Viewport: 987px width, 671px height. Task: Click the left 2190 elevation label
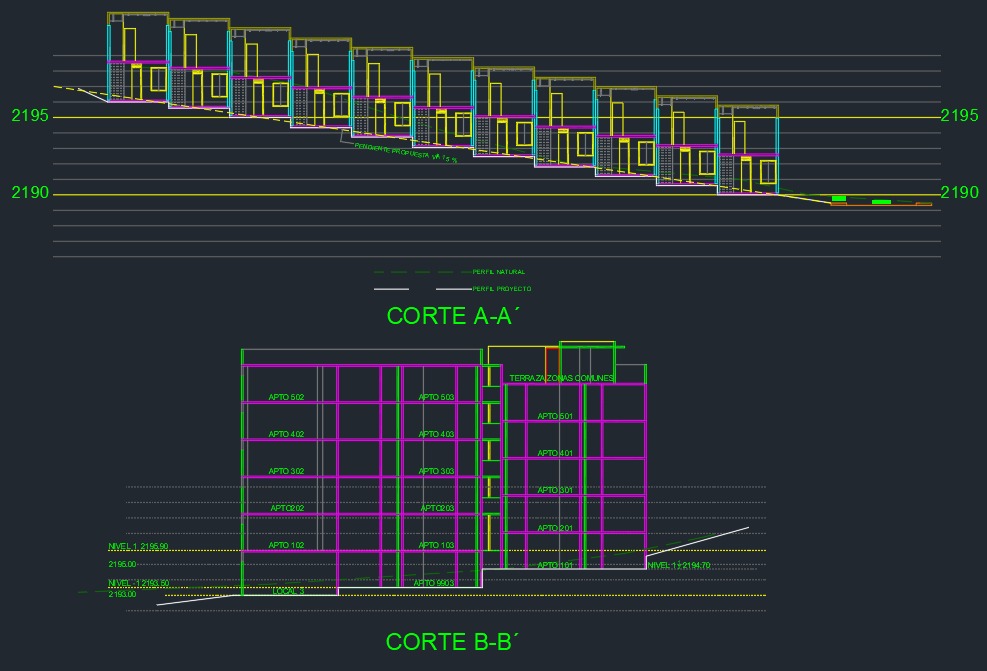(30, 193)
